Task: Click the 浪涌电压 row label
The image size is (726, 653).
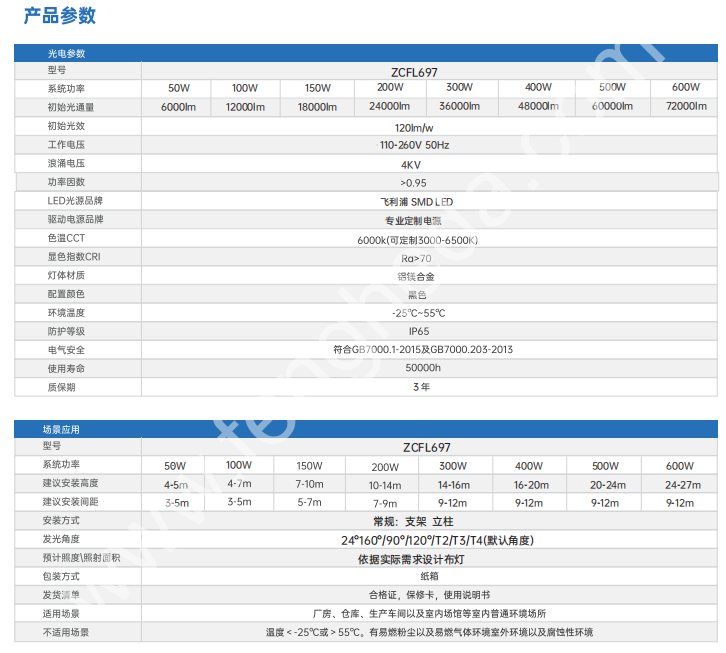Action: [66, 163]
